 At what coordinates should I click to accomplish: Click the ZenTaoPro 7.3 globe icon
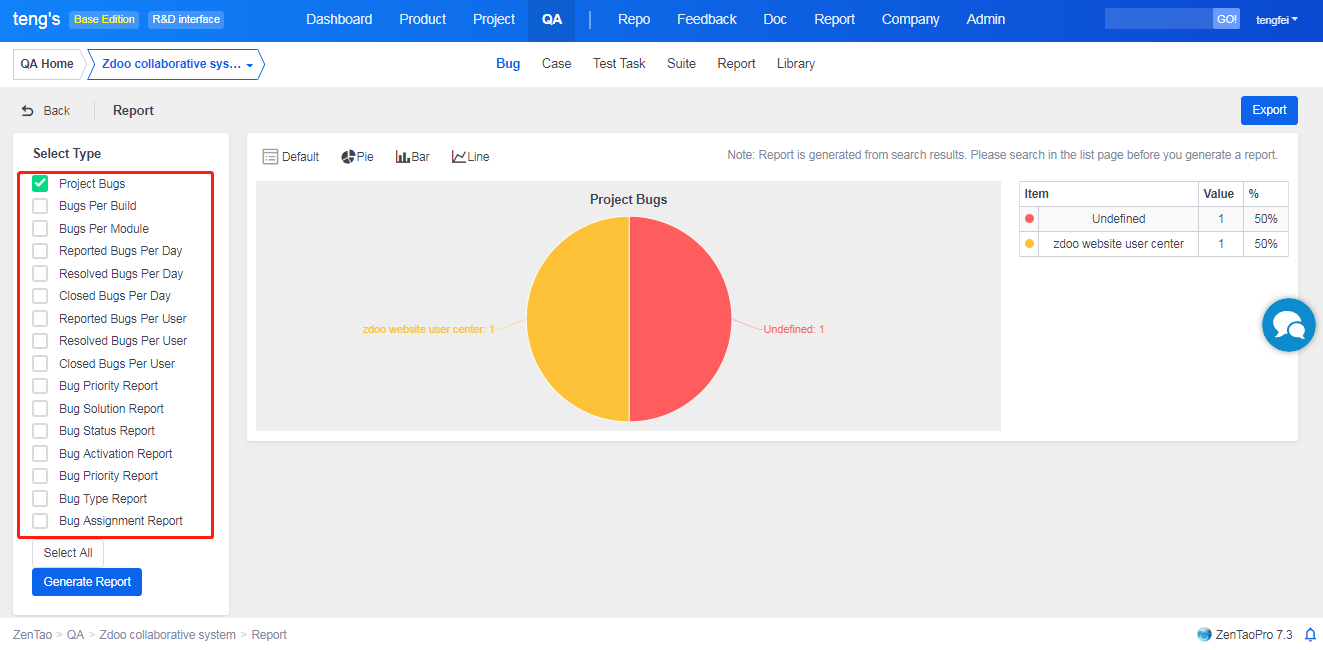(1204, 635)
